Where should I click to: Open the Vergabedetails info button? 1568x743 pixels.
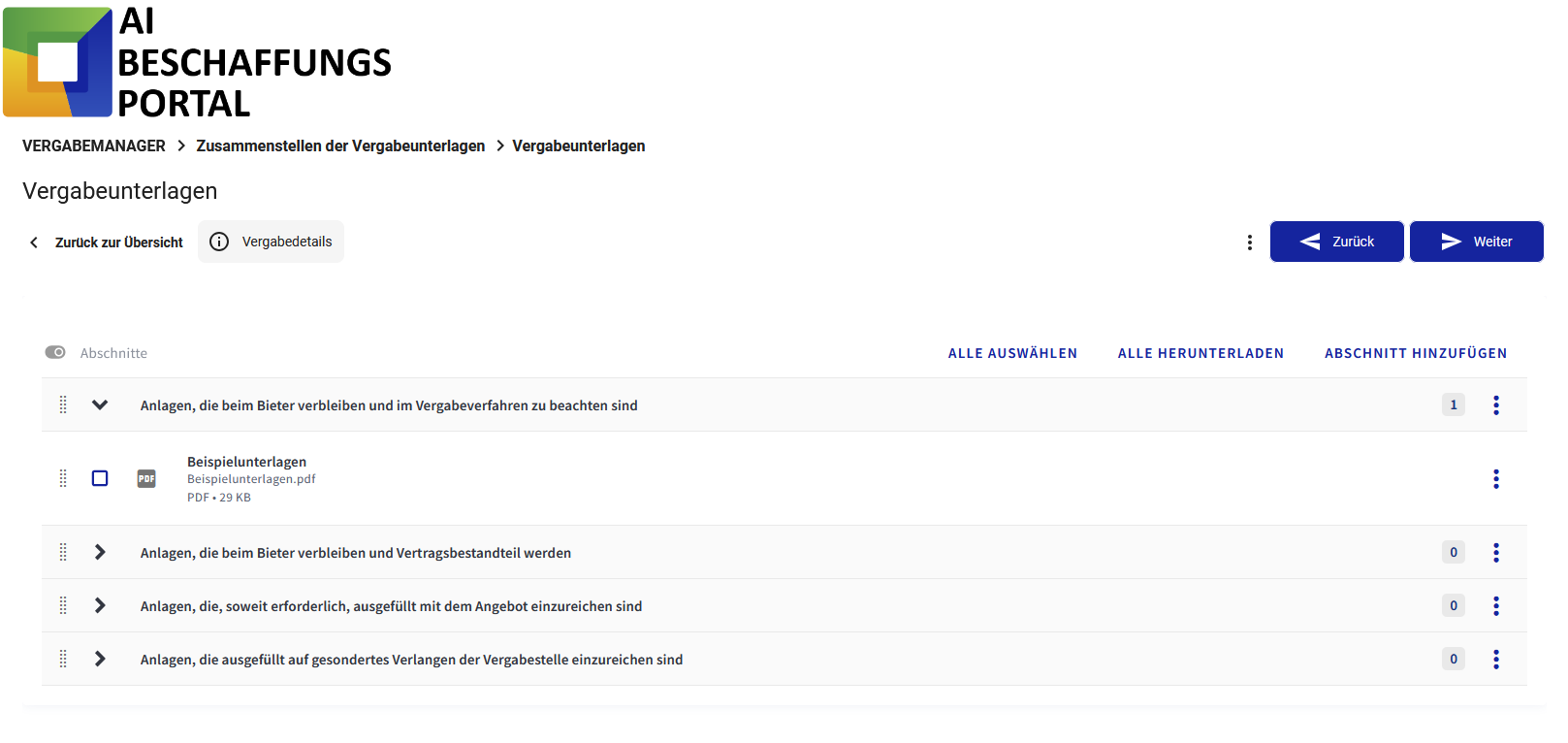click(x=272, y=242)
